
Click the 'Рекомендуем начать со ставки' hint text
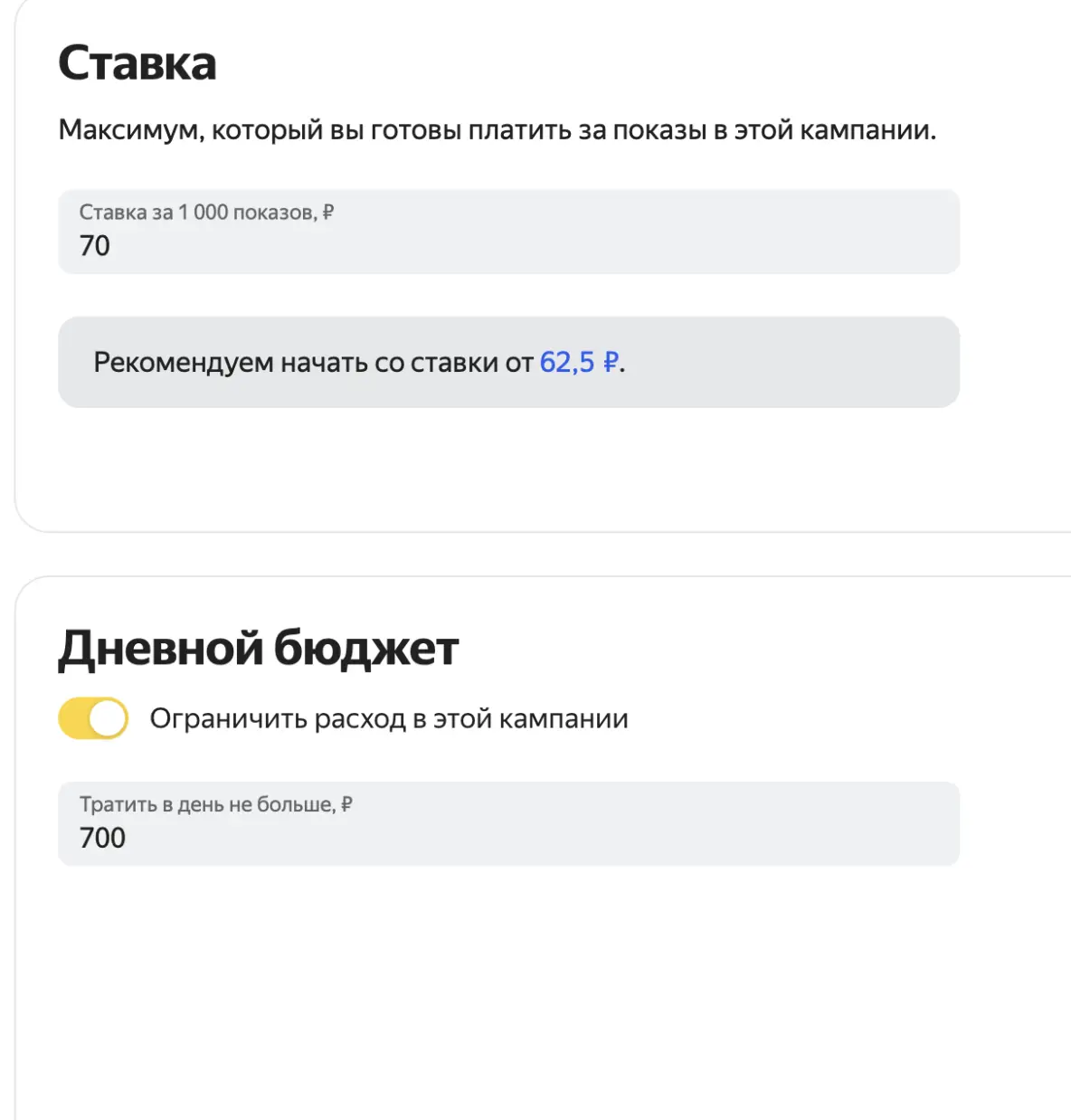(x=314, y=362)
